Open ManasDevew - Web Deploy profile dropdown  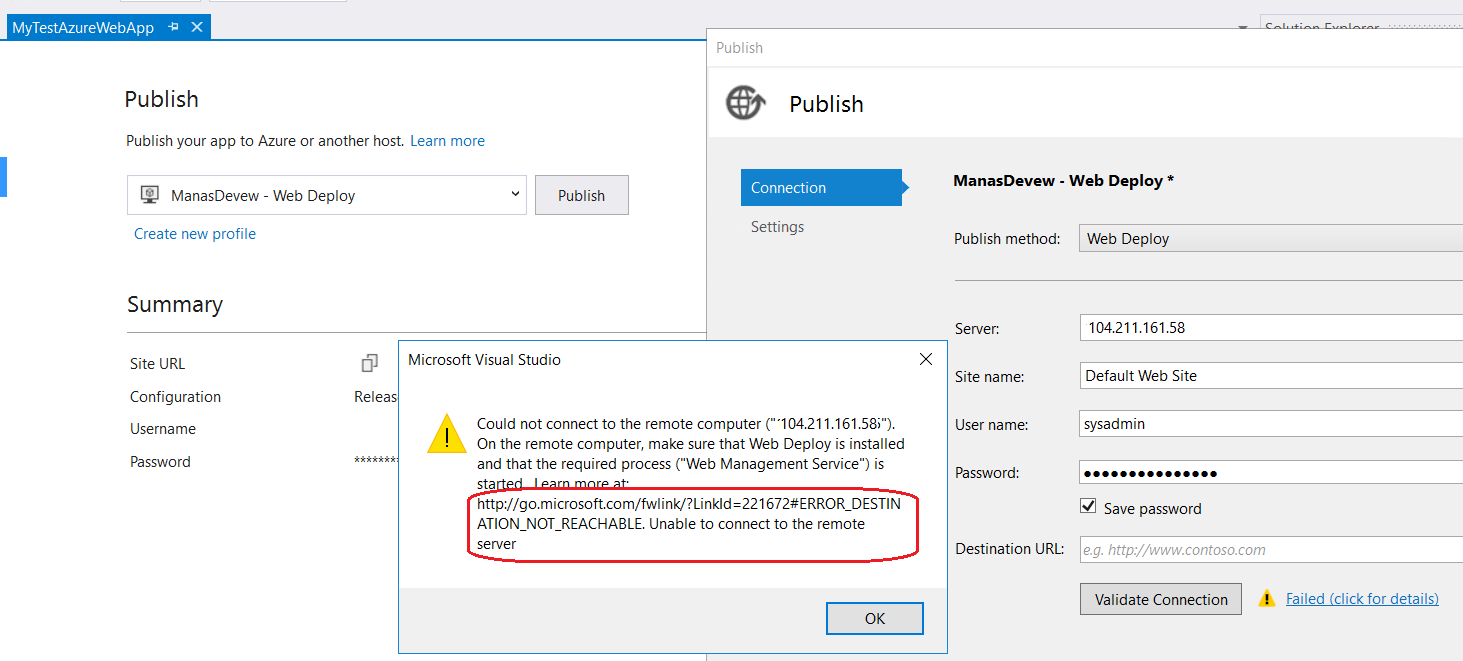point(327,195)
